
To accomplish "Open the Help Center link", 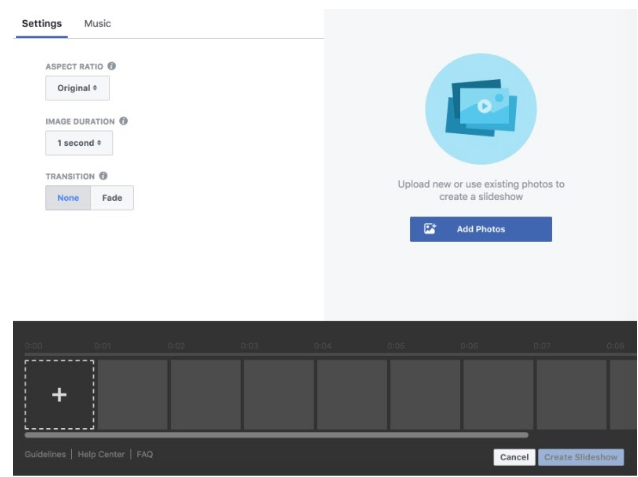I will click(101, 454).
